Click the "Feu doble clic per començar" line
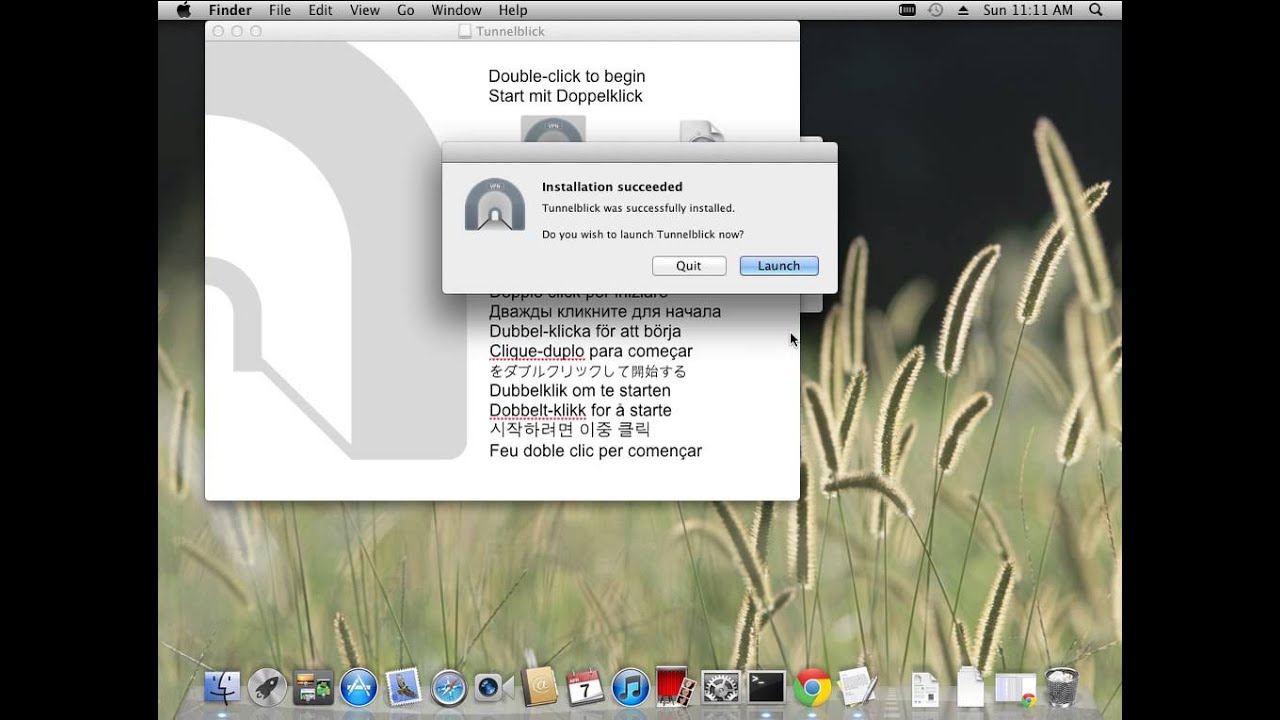 tap(596, 451)
